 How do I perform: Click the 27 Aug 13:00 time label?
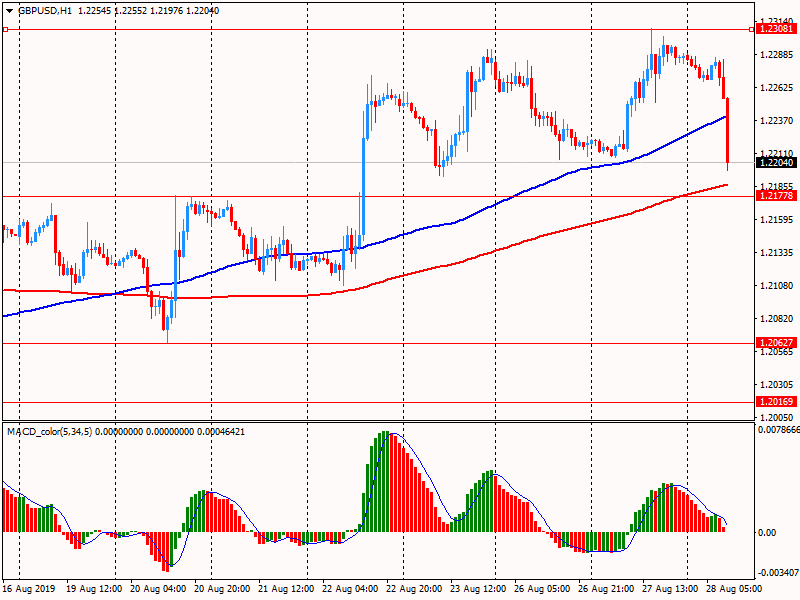(x=669, y=589)
